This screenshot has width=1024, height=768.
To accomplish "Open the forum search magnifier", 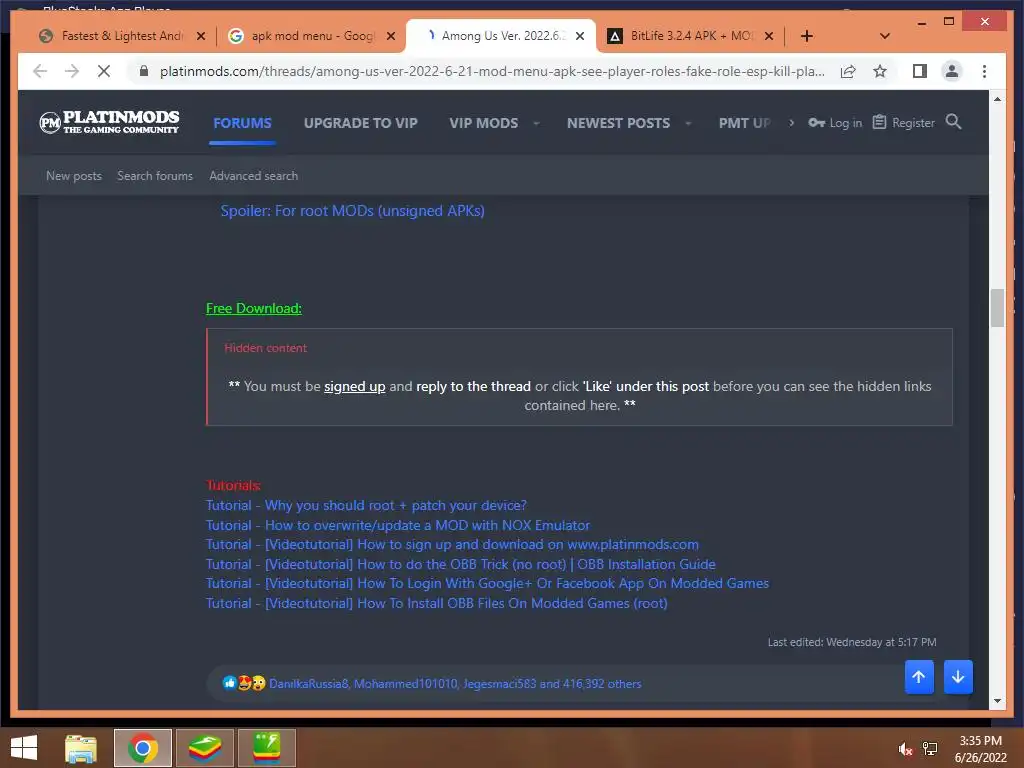I will coord(953,121).
